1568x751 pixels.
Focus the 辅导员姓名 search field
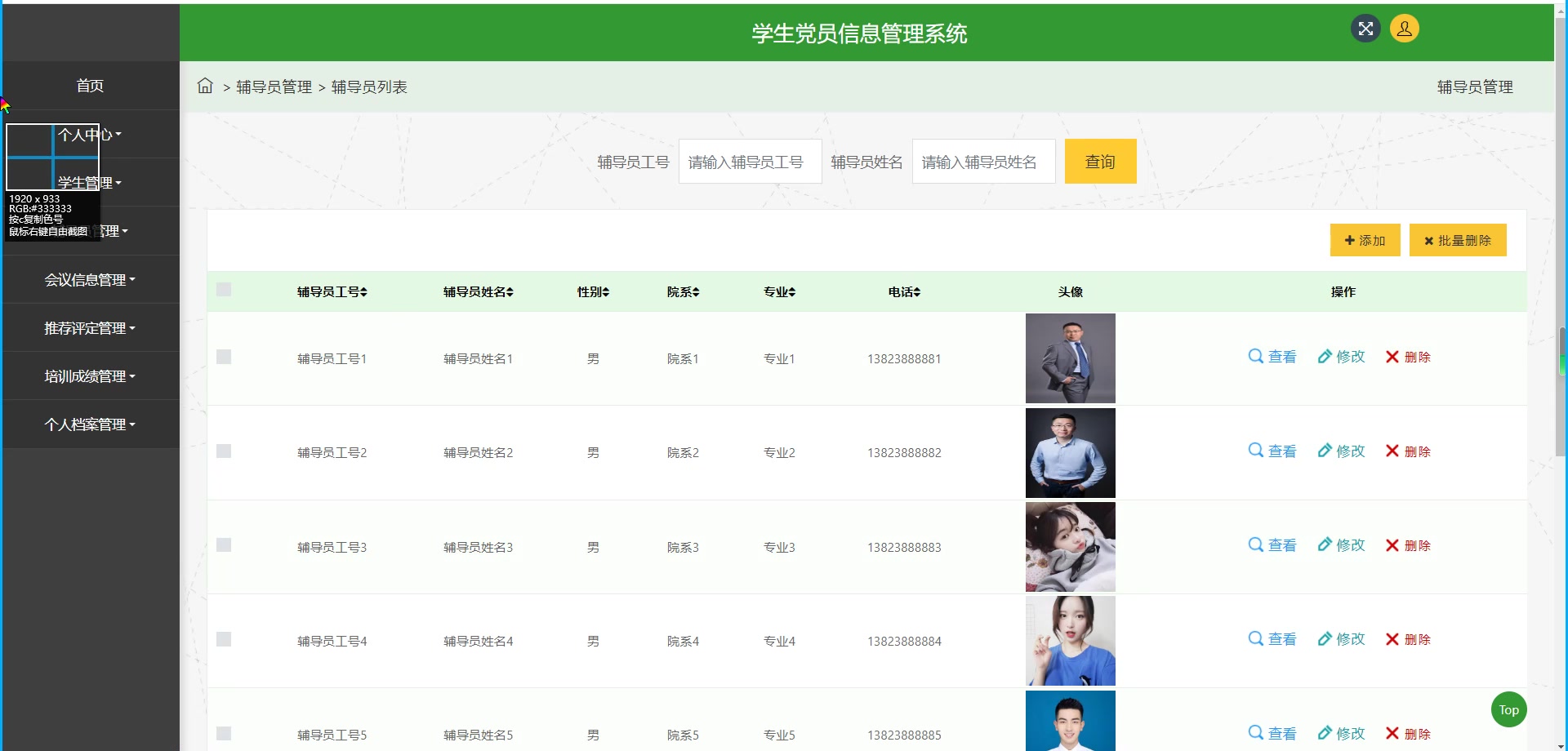(983, 161)
